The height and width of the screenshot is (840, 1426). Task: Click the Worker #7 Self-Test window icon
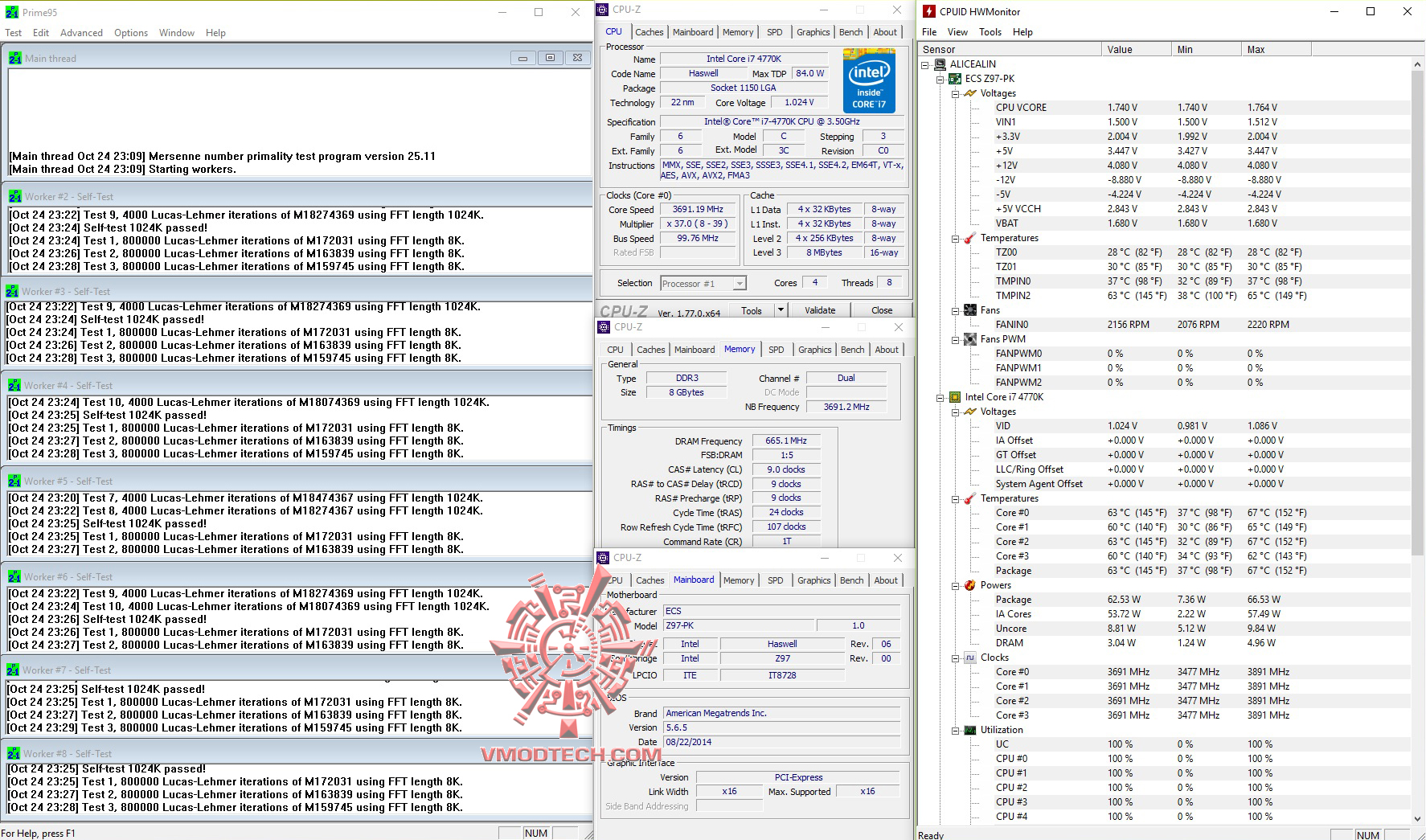point(13,670)
